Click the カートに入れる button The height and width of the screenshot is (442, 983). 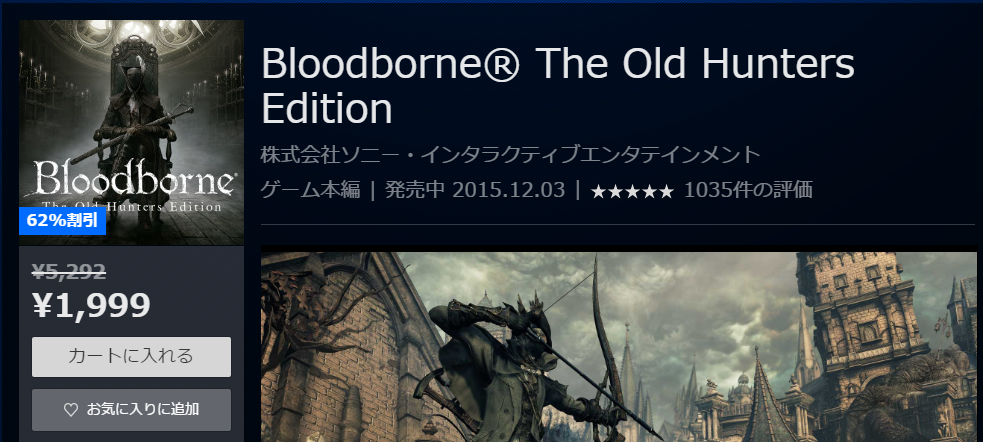pyautogui.click(x=132, y=357)
